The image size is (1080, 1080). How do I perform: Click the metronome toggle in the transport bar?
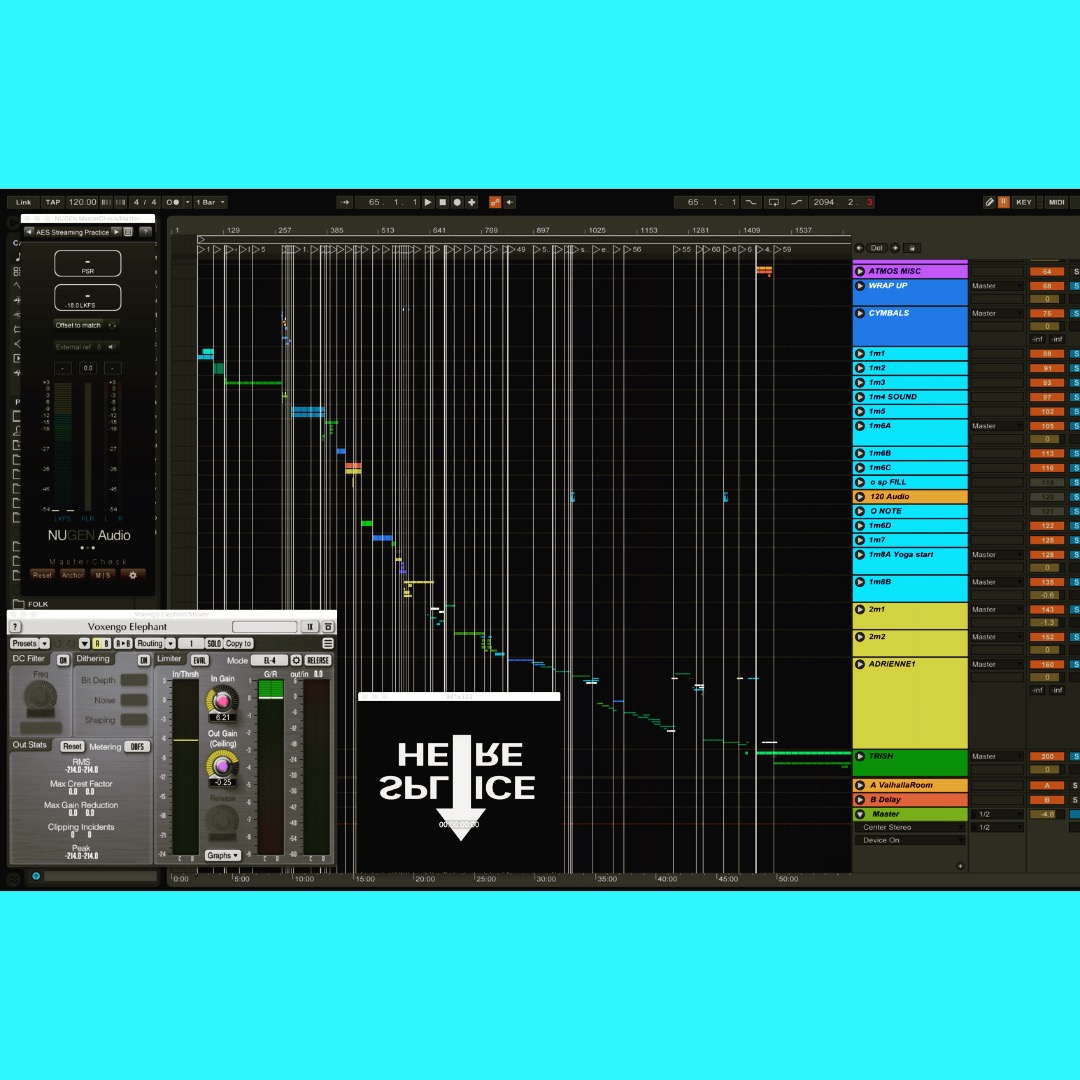tap(172, 202)
